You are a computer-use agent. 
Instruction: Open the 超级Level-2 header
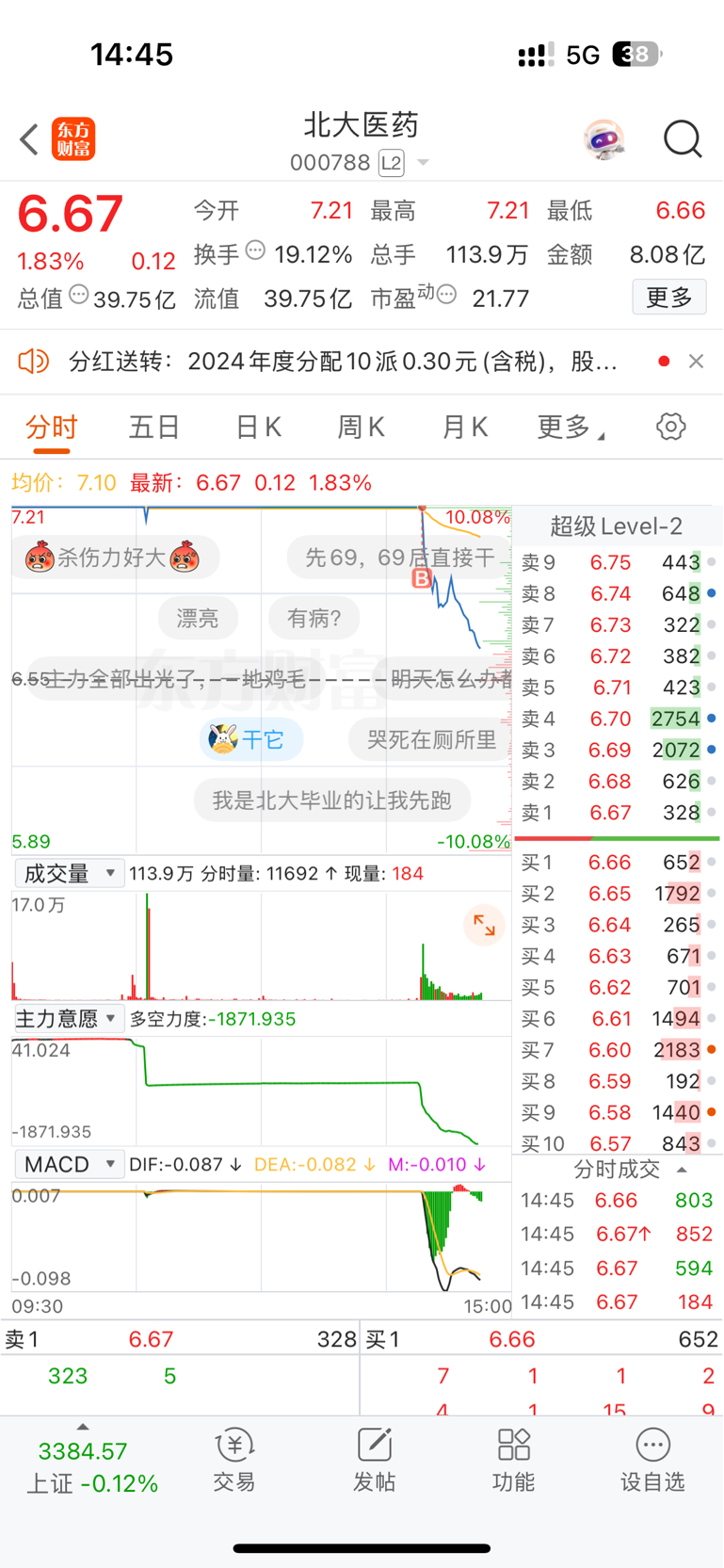click(x=617, y=525)
